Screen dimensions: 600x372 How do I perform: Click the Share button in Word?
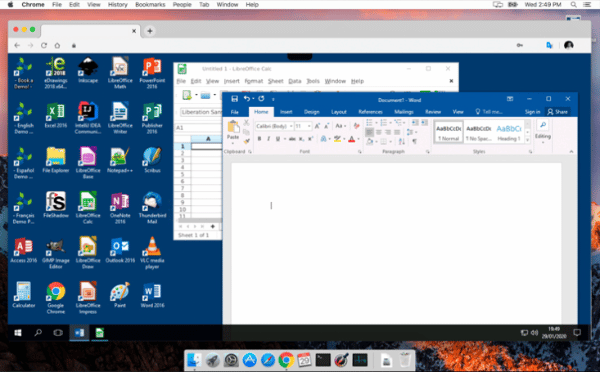click(558, 112)
